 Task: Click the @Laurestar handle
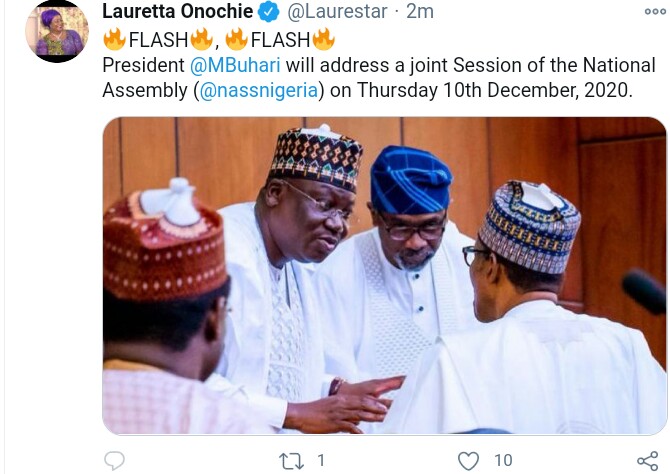tap(338, 13)
